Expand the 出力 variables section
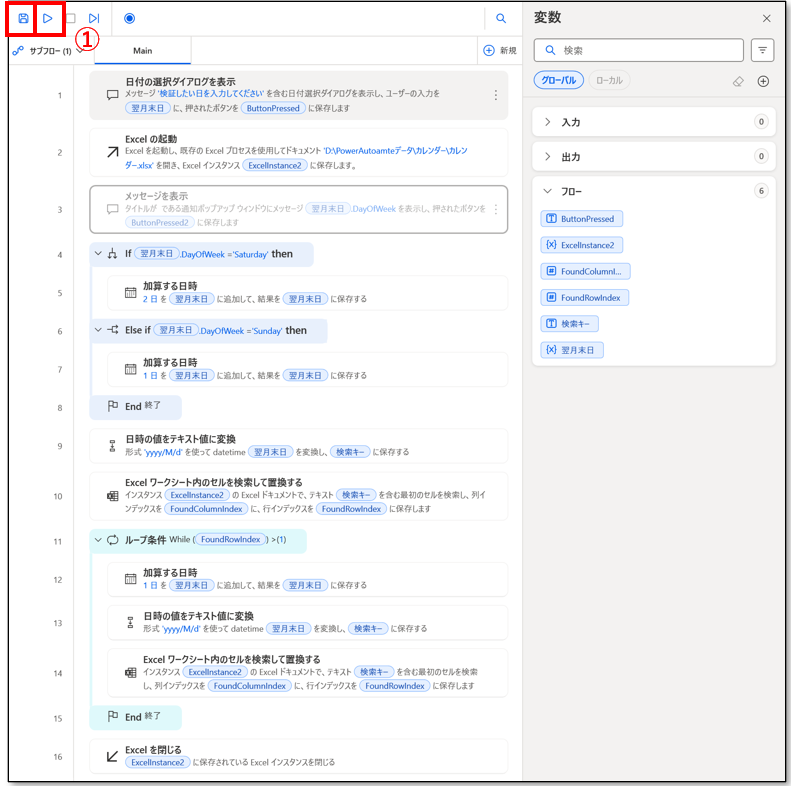This screenshot has height=786, width=791. 547,157
